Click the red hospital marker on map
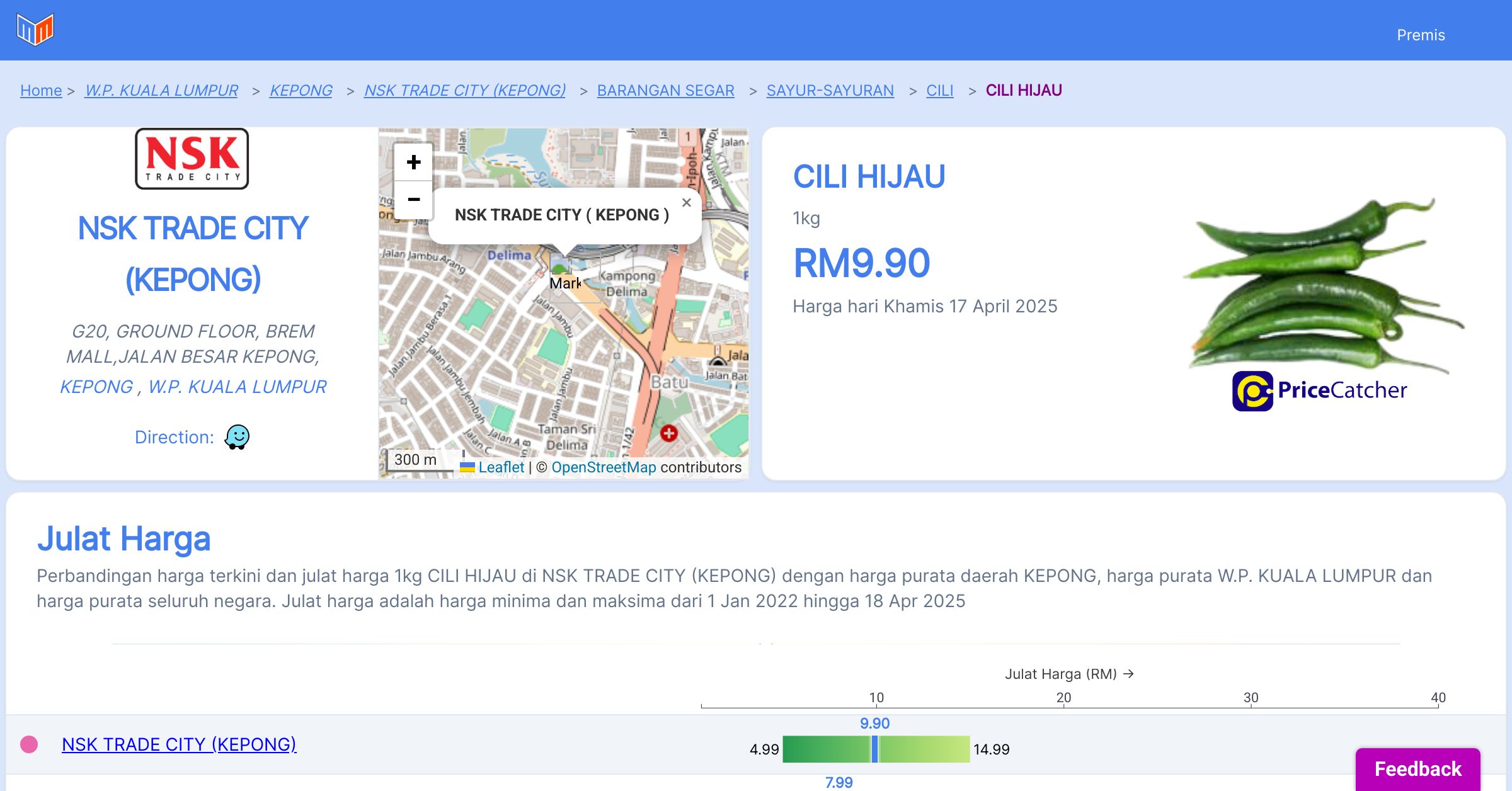This screenshot has height=791, width=1512. pyautogui.click(x=668, y=433)
